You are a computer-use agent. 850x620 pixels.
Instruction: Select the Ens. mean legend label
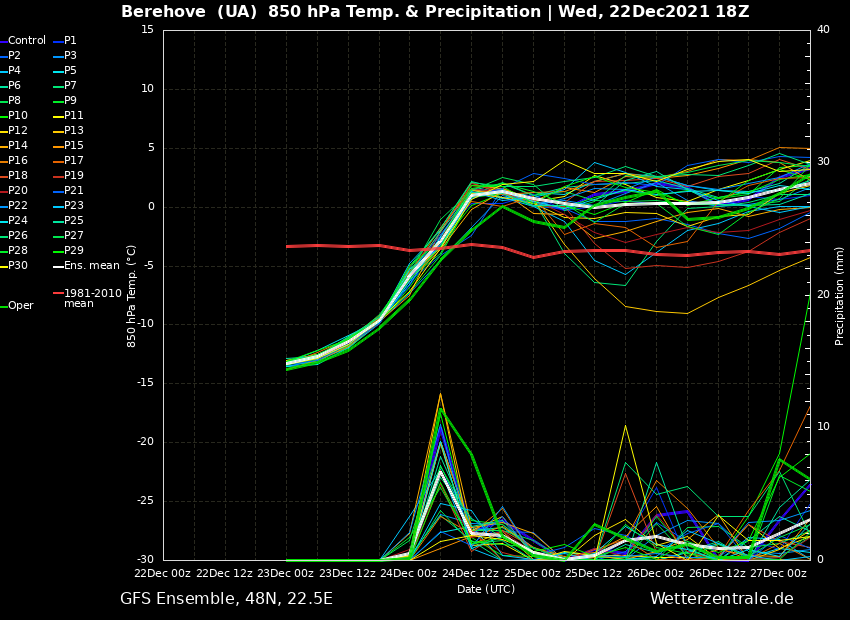(91, 266)
